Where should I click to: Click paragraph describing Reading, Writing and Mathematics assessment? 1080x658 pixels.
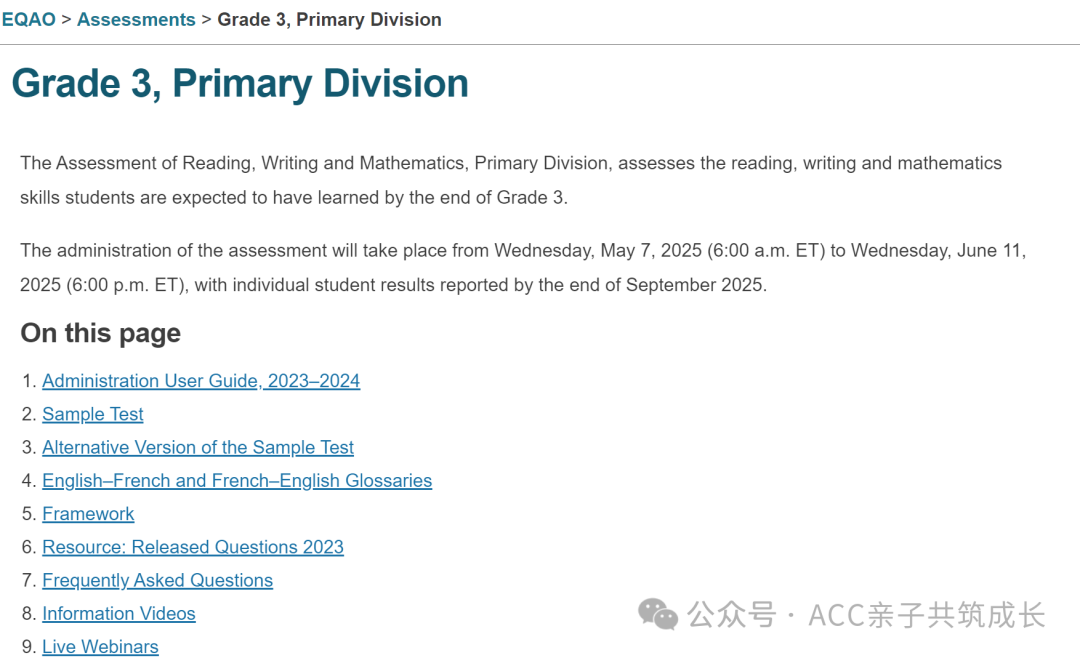511,180
